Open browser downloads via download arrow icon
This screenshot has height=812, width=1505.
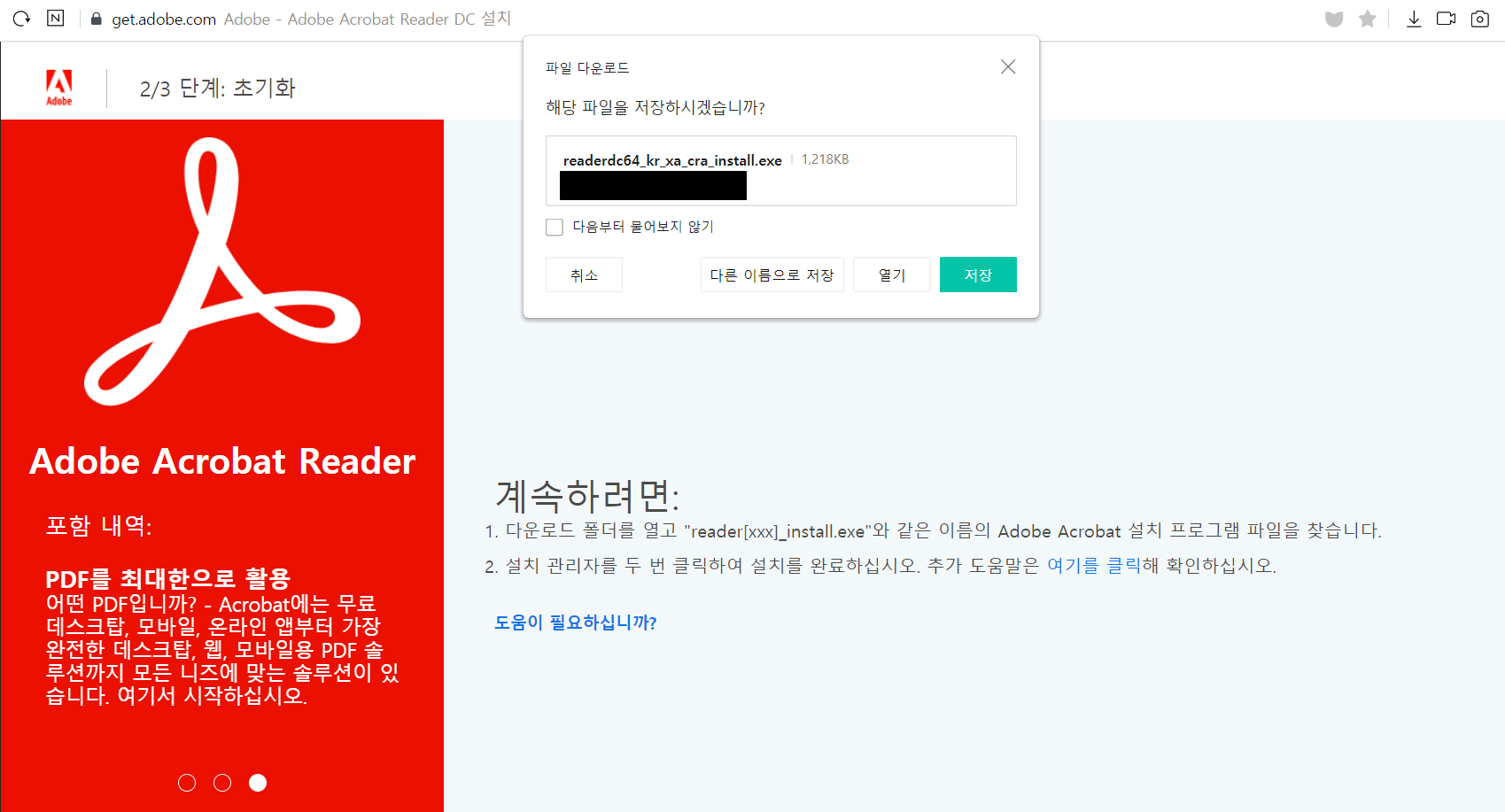tap(1414, 19)
